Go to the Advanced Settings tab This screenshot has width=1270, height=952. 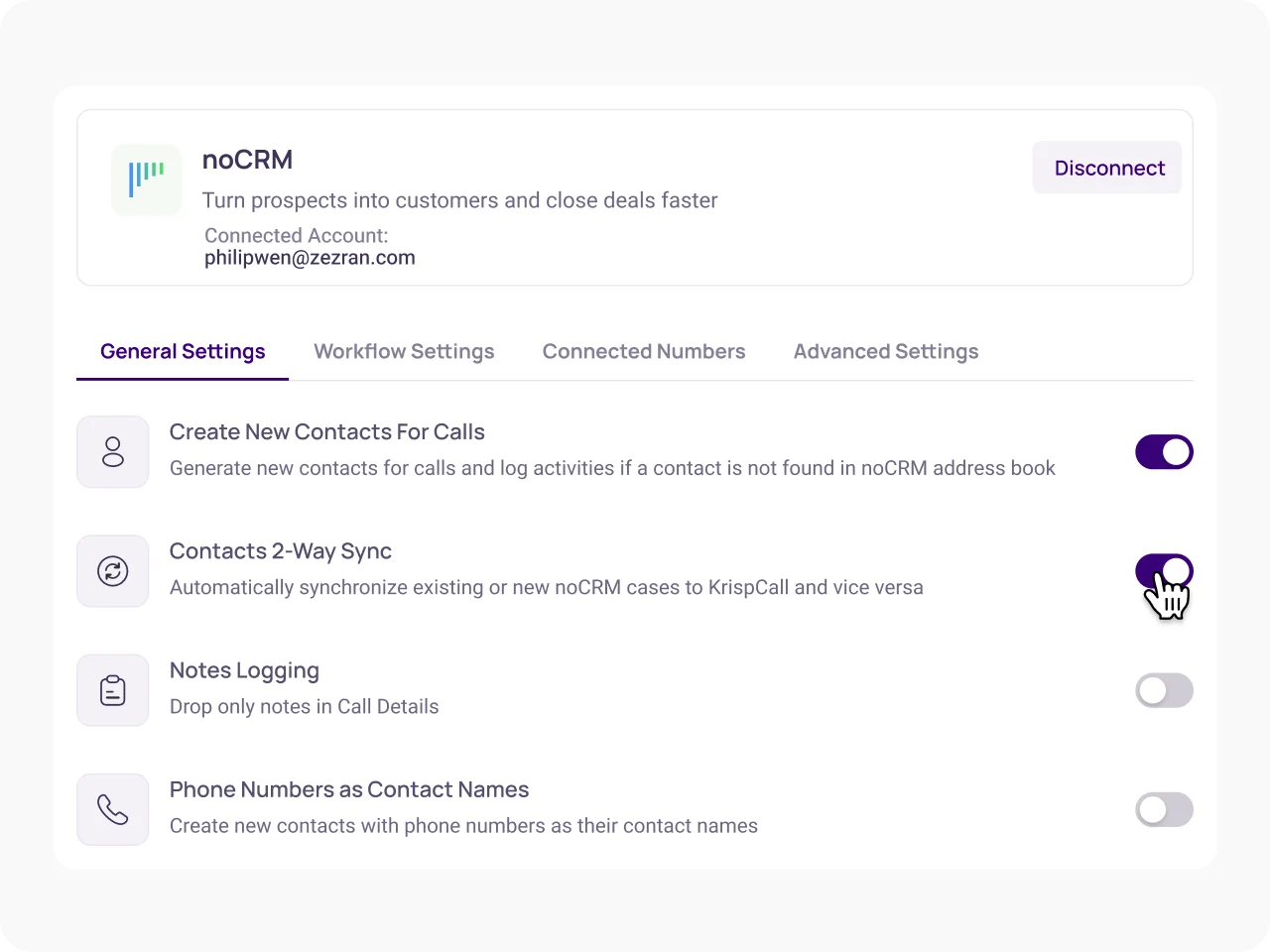886,351
